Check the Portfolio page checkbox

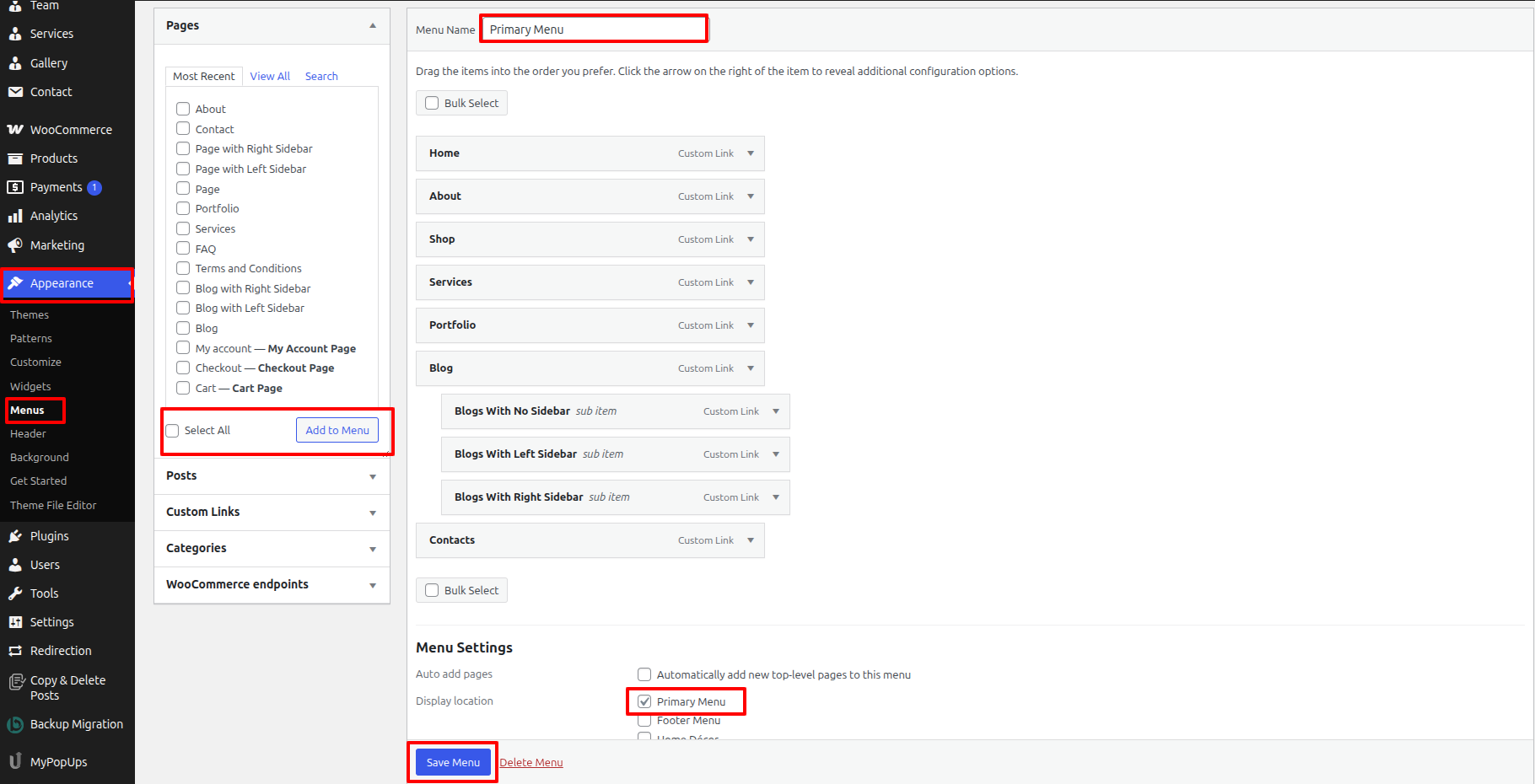(183, 208)
